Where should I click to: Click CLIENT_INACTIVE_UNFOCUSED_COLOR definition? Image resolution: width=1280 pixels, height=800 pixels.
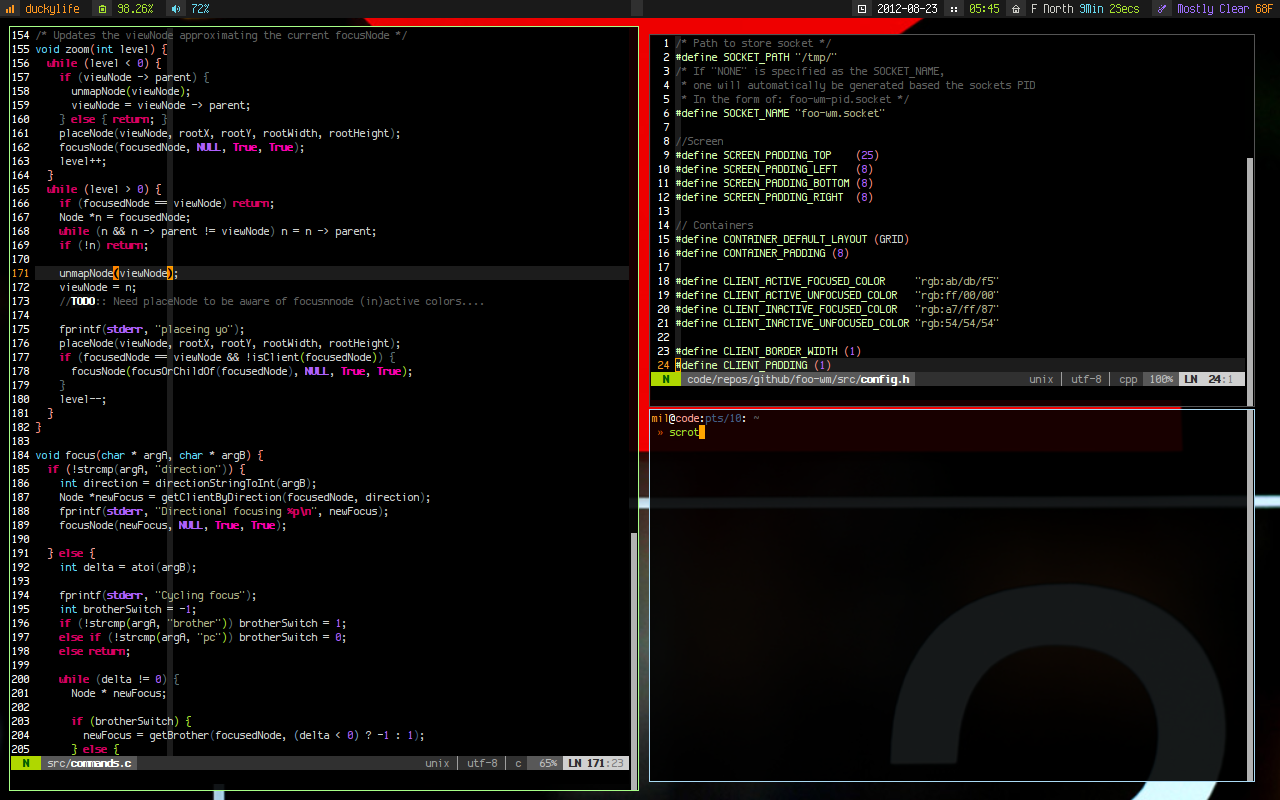[838, 323]
